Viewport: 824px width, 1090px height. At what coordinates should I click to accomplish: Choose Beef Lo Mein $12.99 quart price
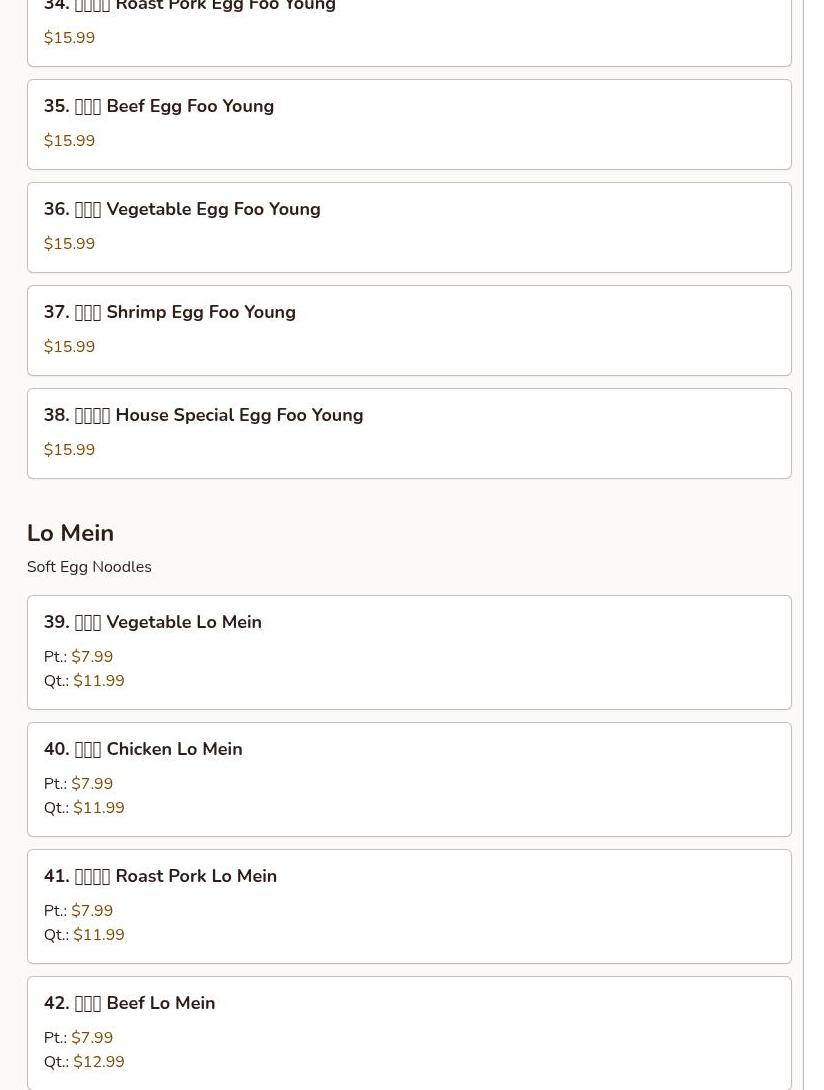coord(99,1061)
